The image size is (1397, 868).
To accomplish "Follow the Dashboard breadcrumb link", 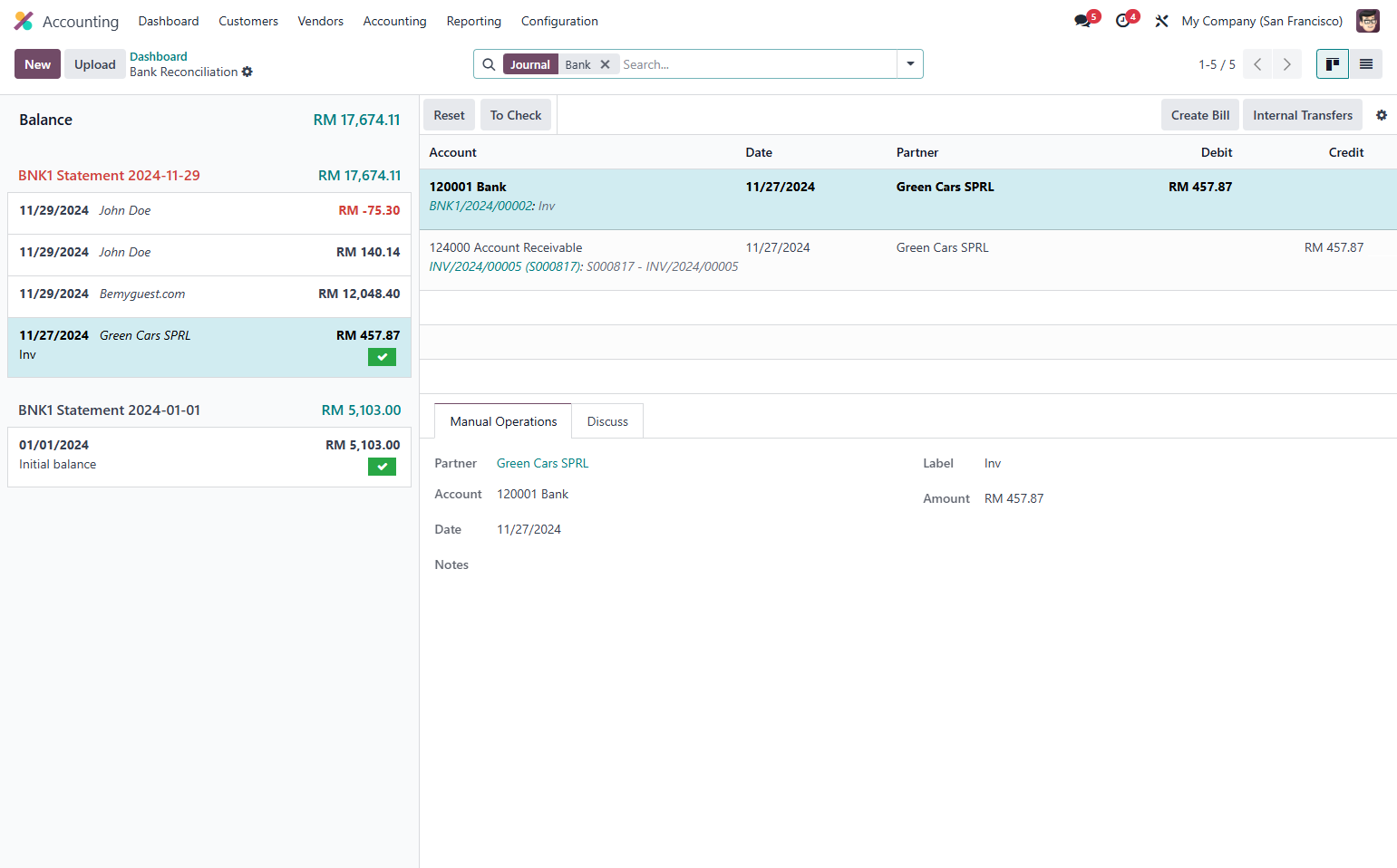I will pos(159,56).
